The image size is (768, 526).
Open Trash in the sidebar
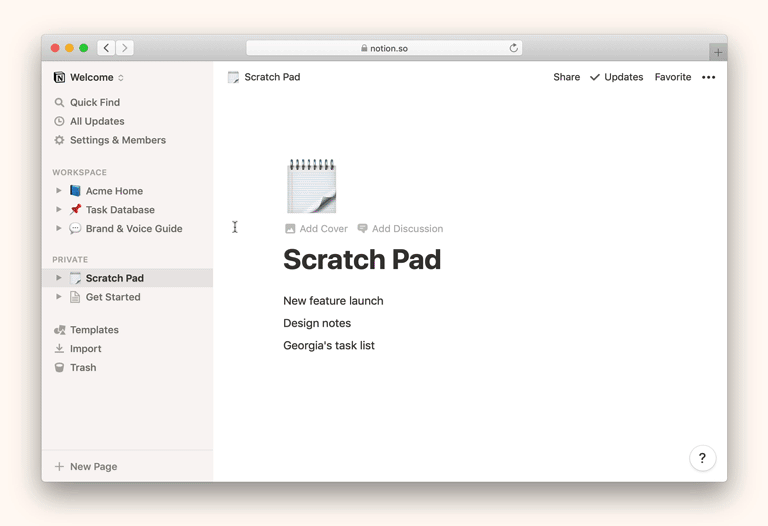pos(82,367)
